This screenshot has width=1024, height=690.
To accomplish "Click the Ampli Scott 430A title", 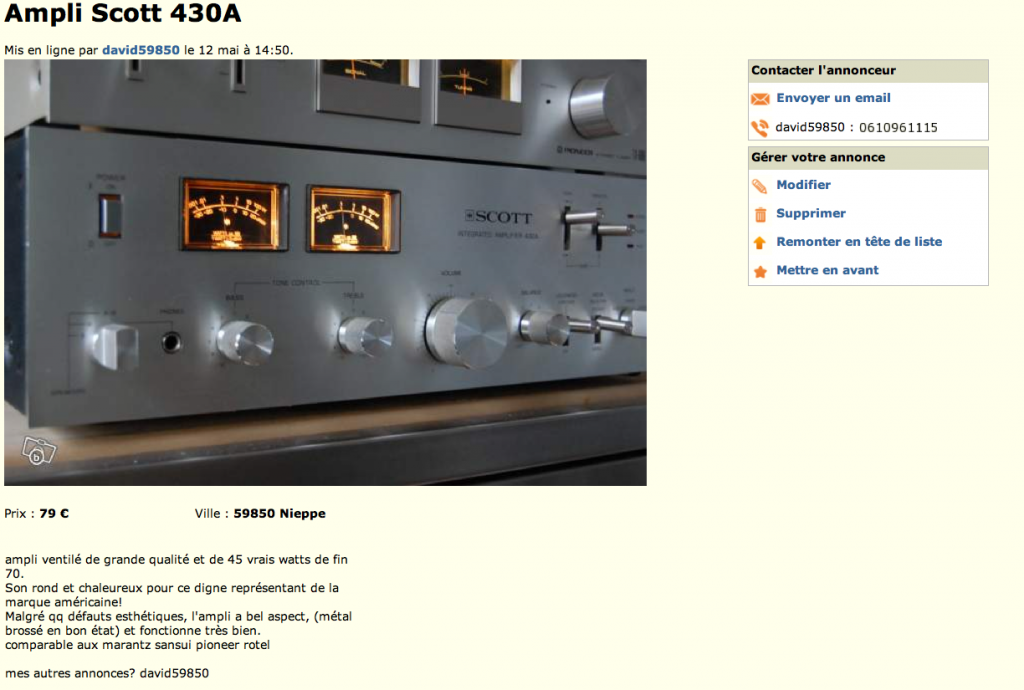I will (x=123, y=13).
